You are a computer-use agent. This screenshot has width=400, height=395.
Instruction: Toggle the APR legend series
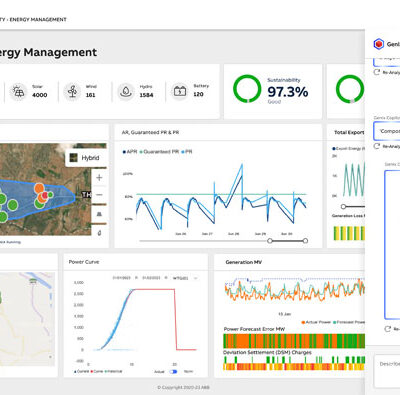[x=130, y=152]
